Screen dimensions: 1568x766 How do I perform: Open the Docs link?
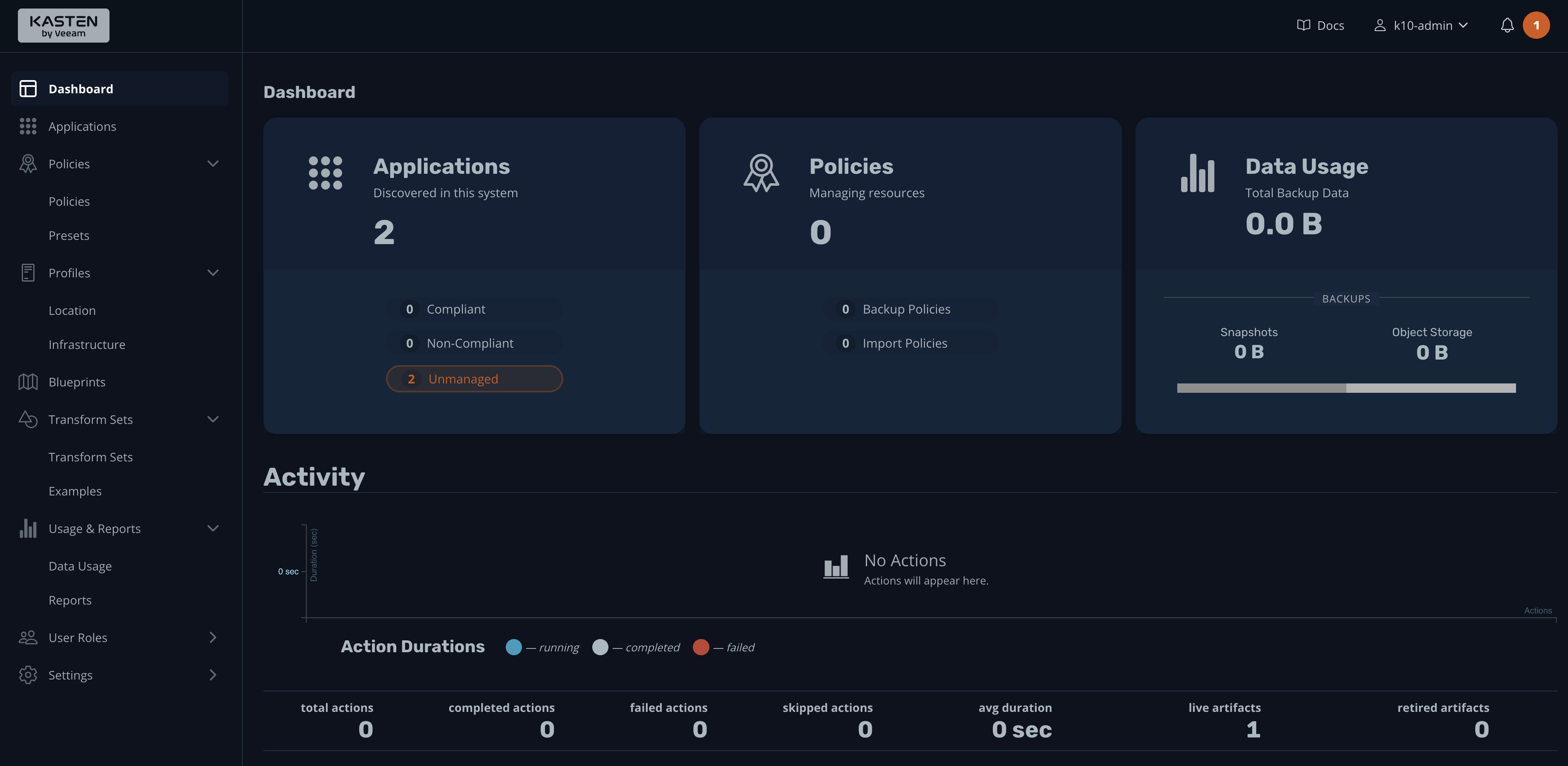[1320, 25]
